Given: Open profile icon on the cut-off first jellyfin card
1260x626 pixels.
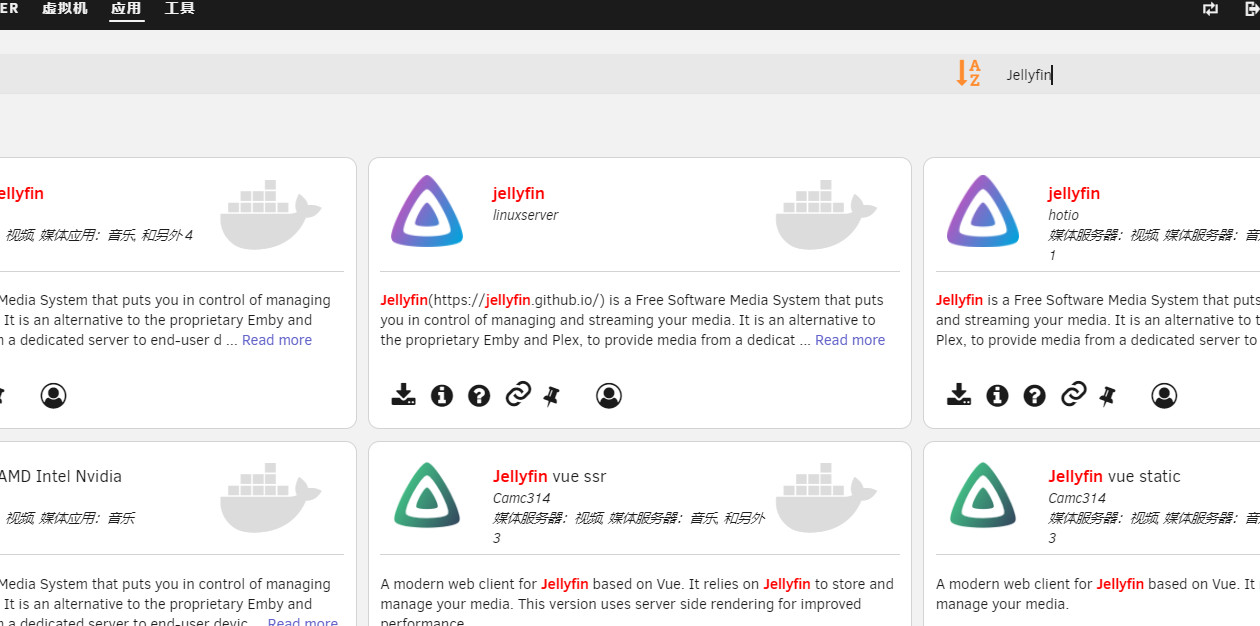Looking at the screenshot, I should 54,396.
